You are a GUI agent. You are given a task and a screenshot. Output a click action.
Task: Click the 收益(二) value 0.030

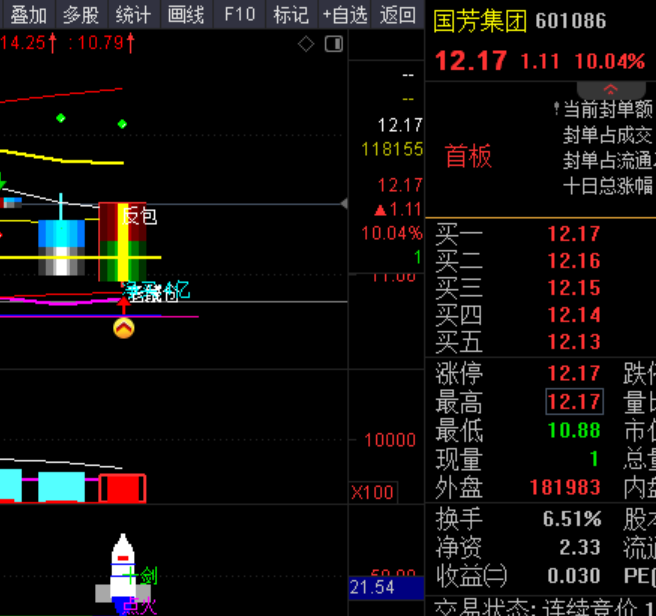[x=574, y=576]
